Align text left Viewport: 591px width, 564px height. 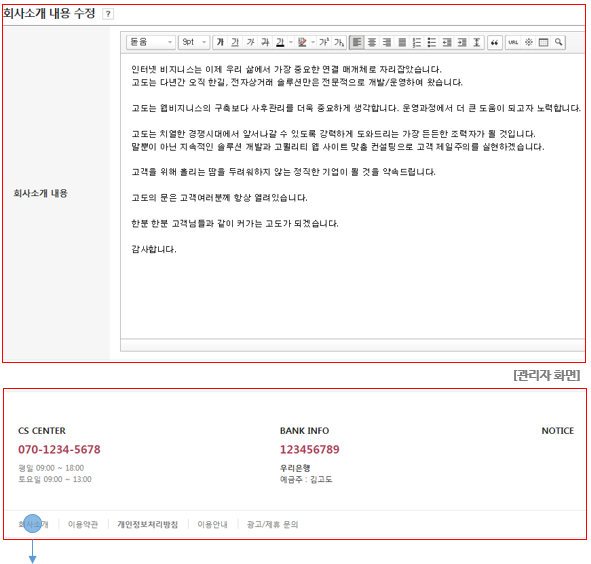[x=357, y=42]
